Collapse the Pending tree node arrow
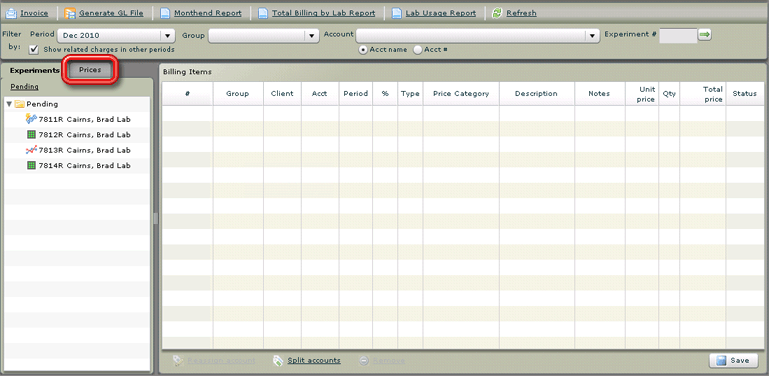This screenshot has width=769, height=376. tap(9, 104)
